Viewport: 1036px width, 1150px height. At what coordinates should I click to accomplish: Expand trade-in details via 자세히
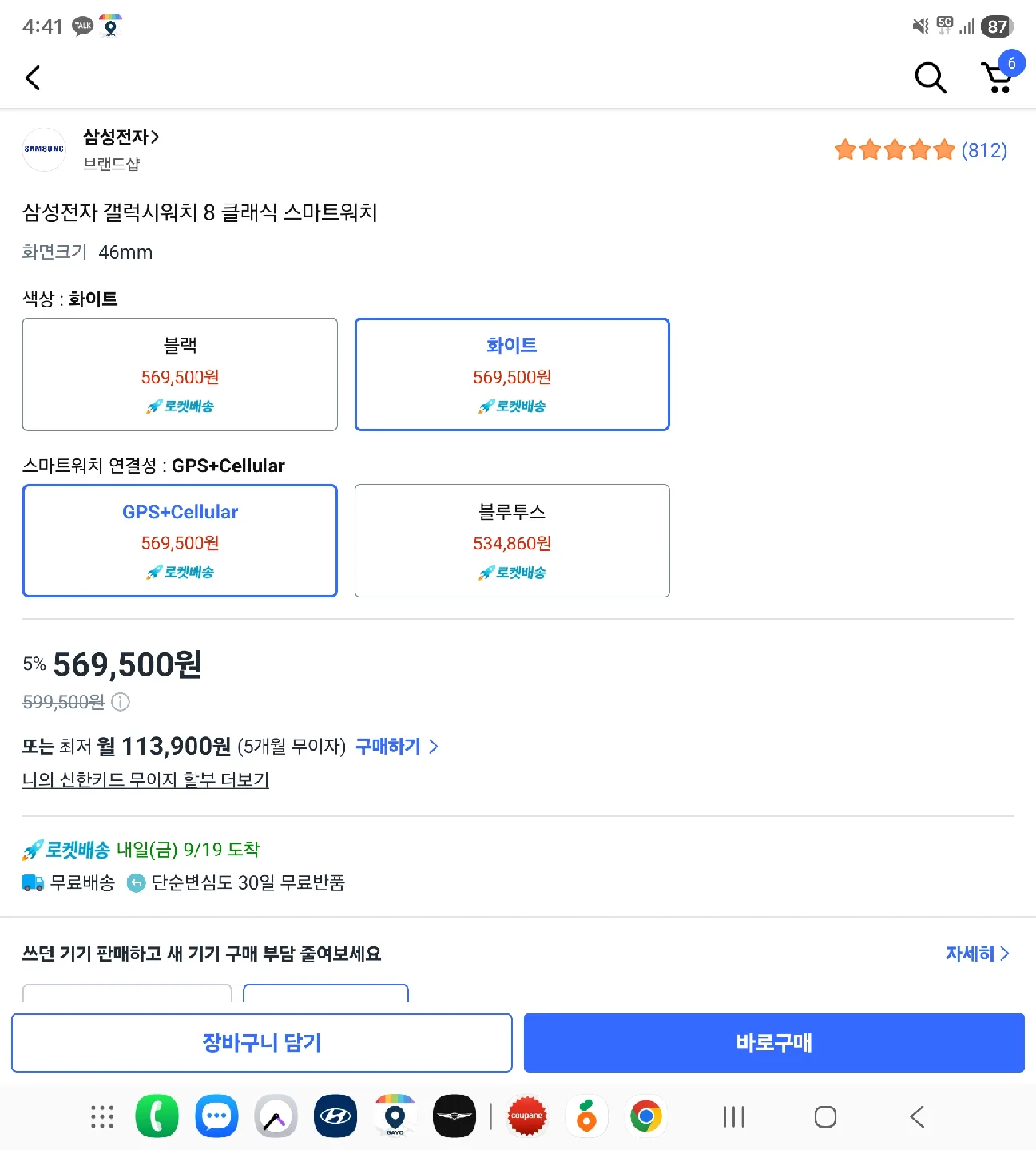click(978, 954)
